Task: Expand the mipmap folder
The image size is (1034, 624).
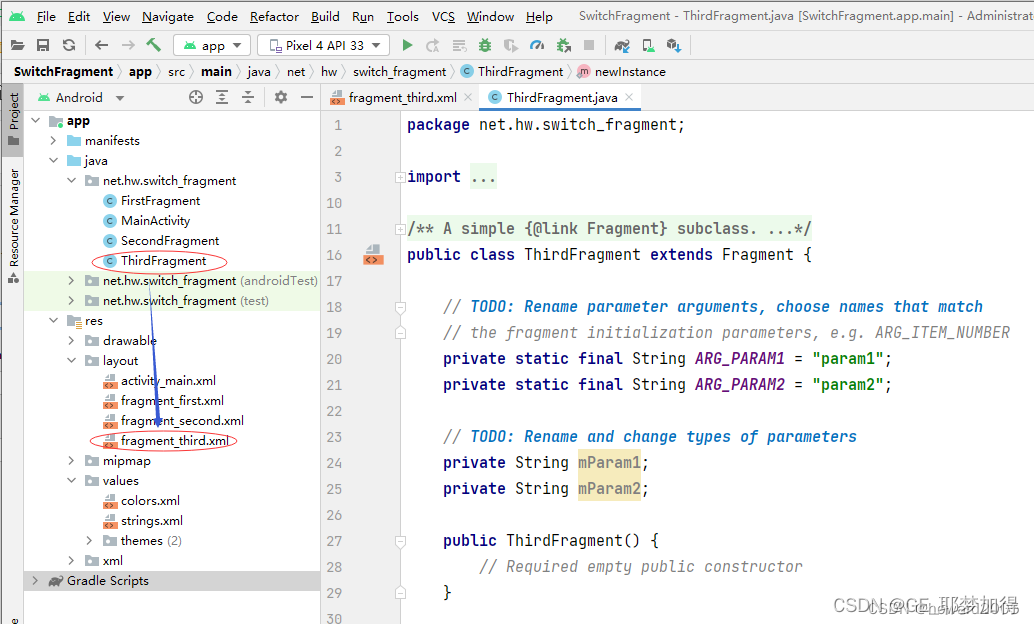Action: pyautogui.click(x=71, y=461)
